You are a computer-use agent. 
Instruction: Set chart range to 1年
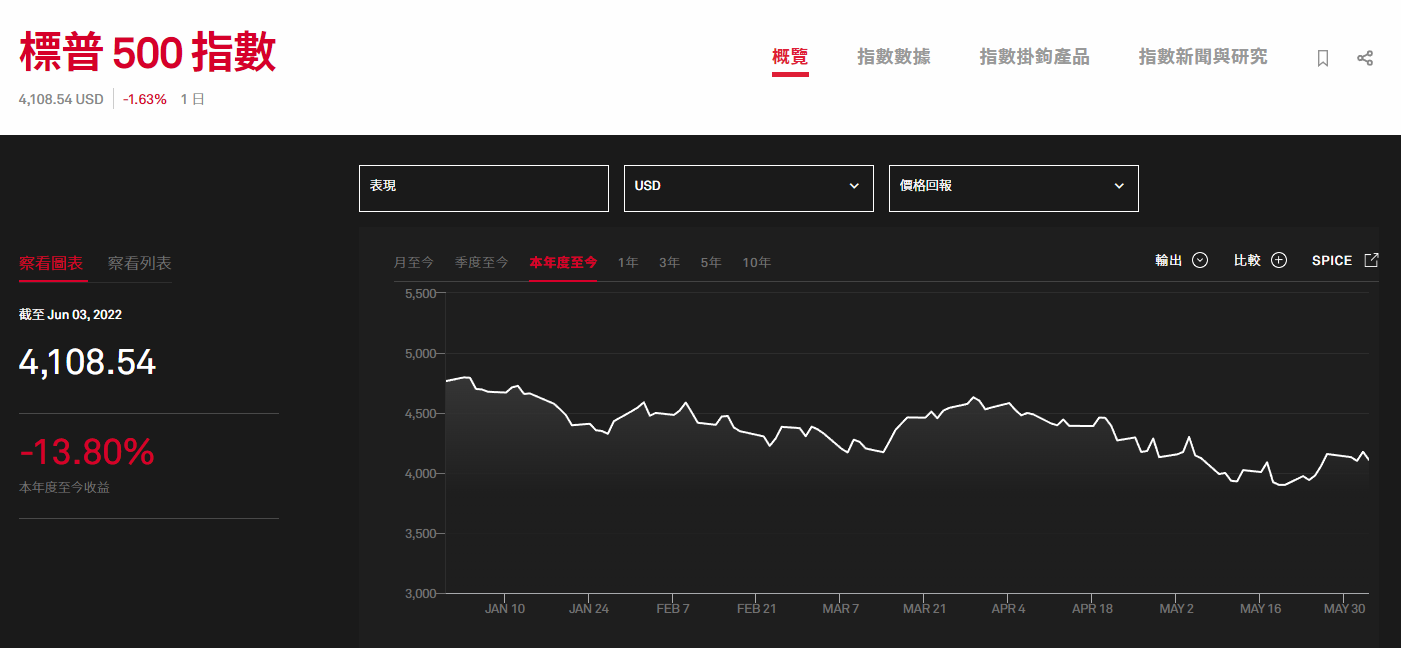point(627,262)
